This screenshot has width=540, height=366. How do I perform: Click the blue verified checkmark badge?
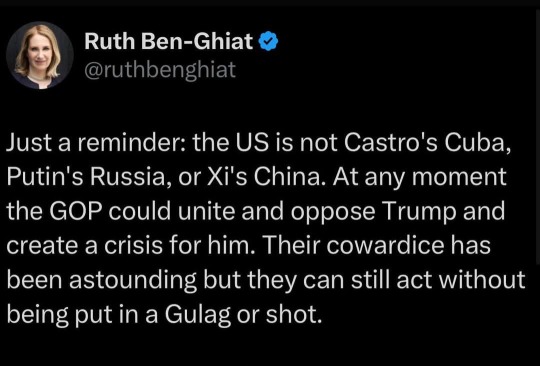(x=268, y=42)
